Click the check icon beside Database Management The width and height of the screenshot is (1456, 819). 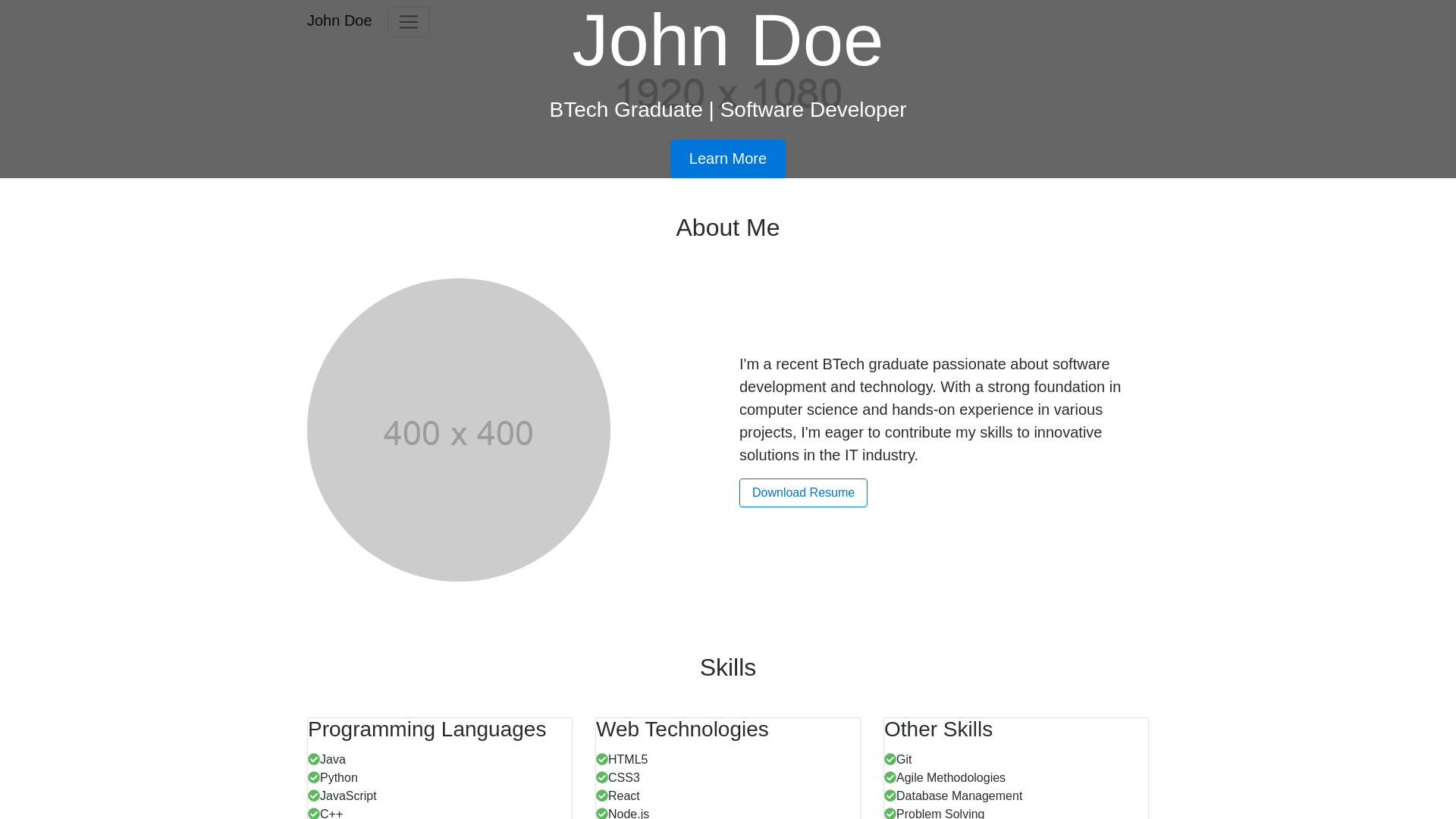pos(890,795)
